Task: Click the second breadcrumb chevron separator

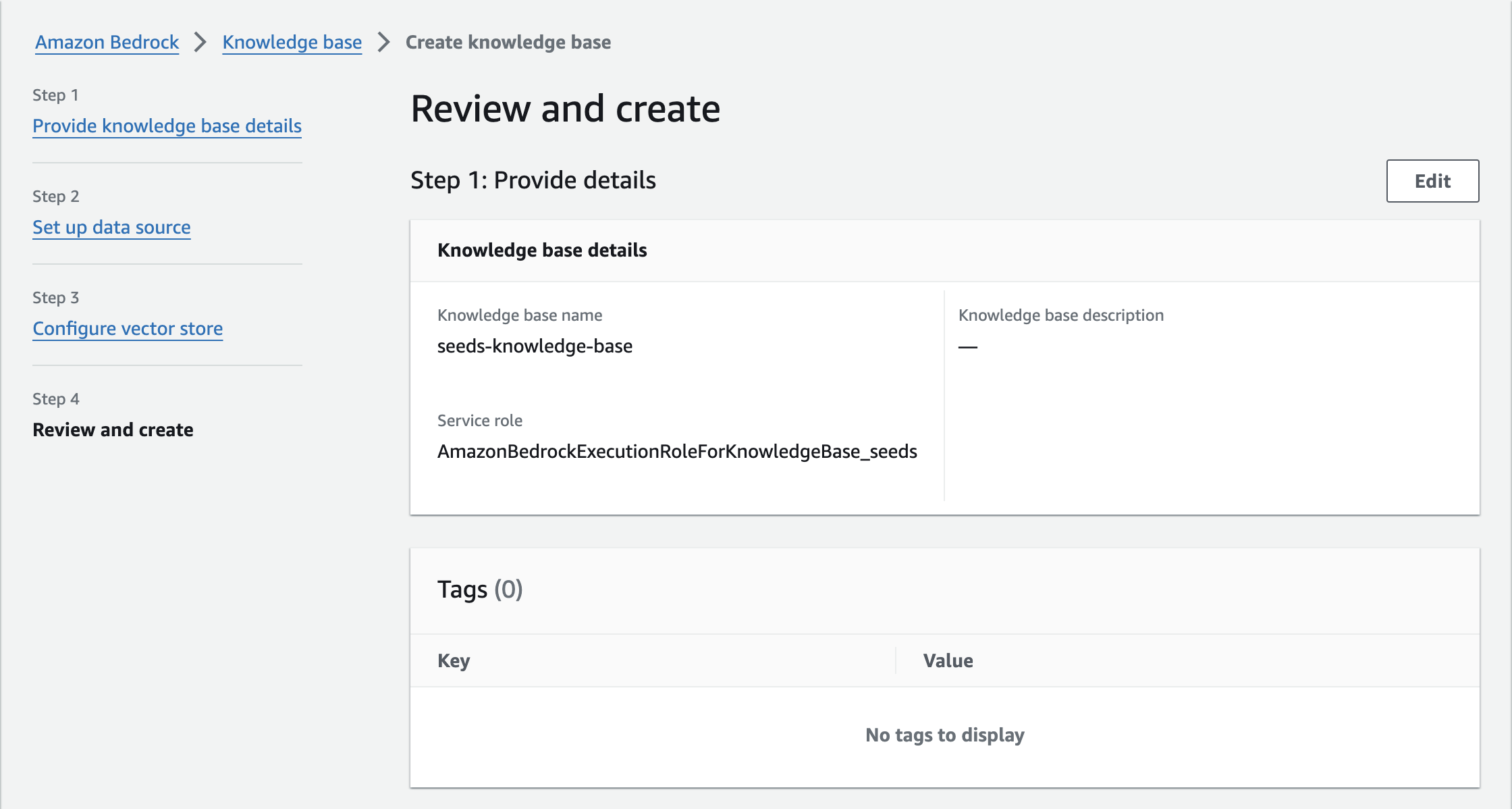Action: pos(383,42)
